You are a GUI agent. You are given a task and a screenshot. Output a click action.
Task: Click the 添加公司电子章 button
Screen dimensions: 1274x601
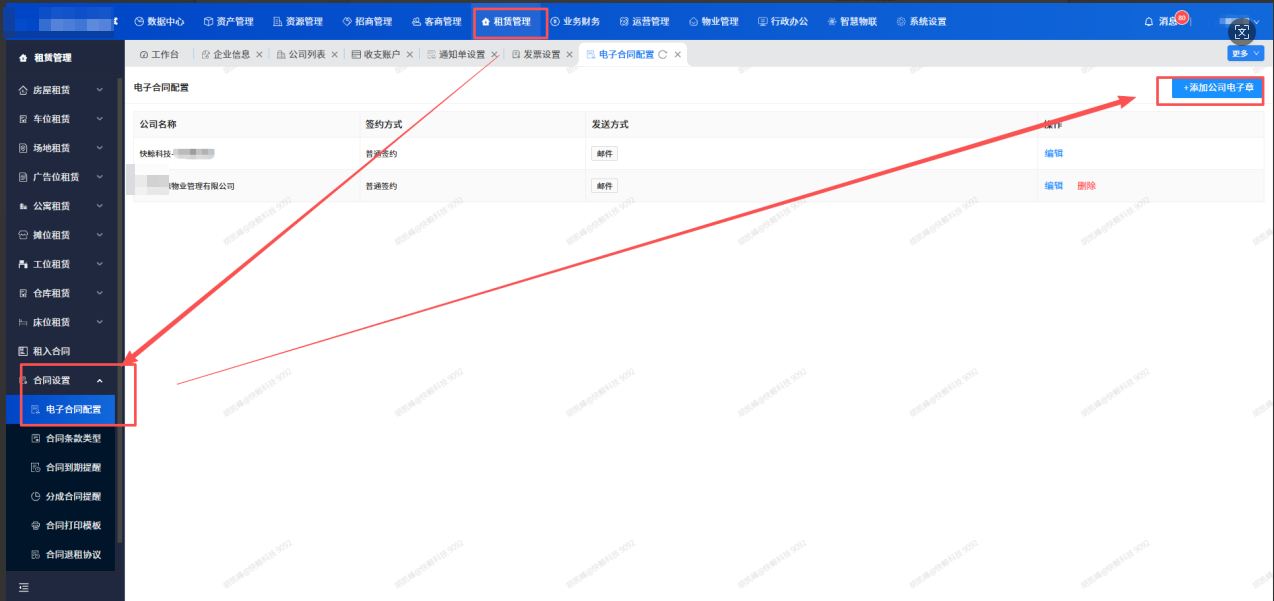pos(1217,89)
